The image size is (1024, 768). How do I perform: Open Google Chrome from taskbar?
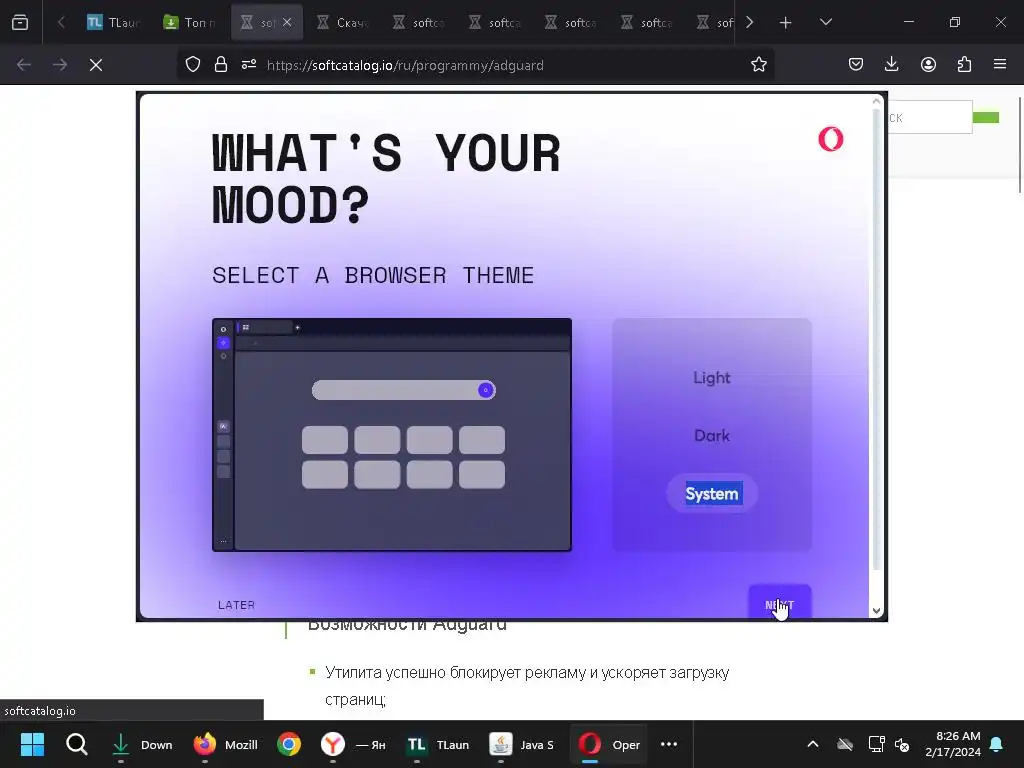coord(289,744)
